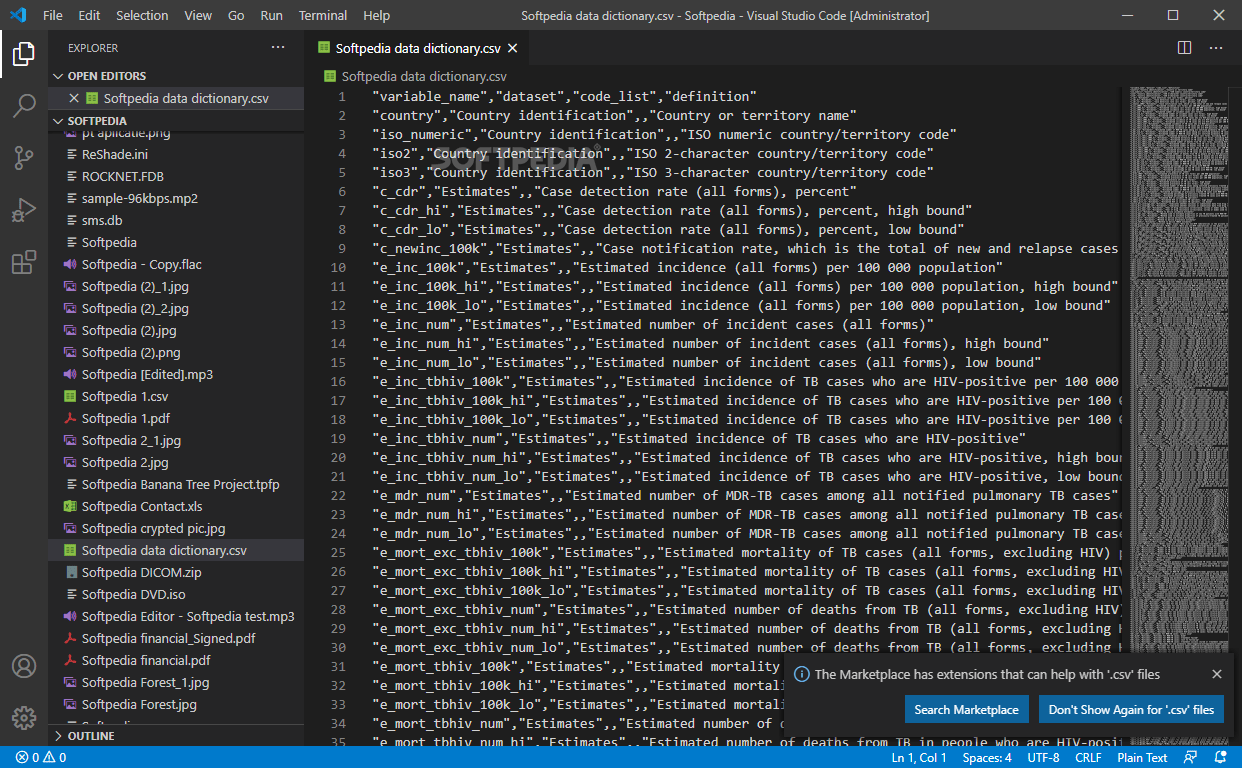Open the Terminal menu

point(323,15)
